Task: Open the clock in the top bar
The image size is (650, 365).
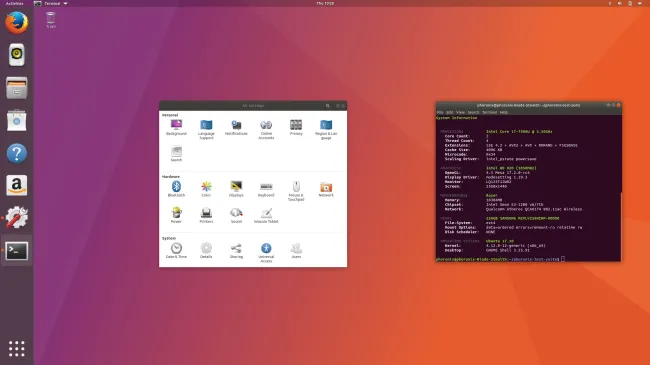Action: coord(325,3)
